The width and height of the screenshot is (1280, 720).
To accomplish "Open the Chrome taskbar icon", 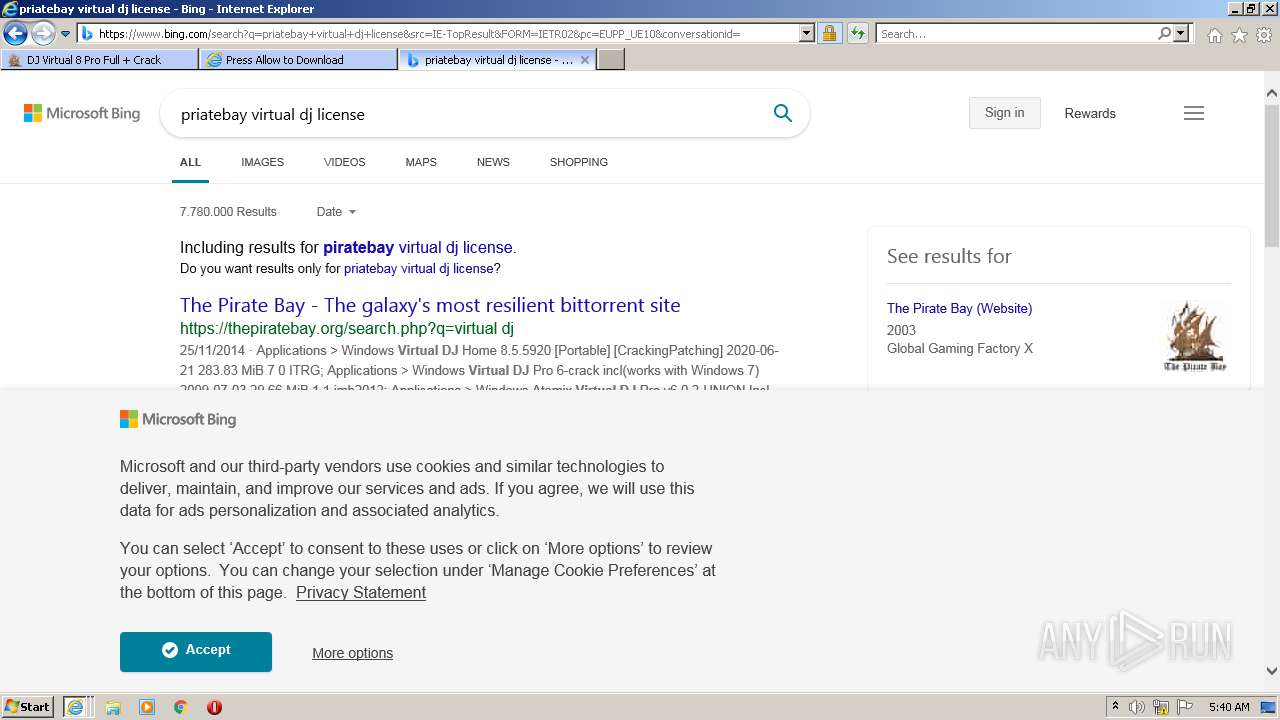I will (181, 707).
